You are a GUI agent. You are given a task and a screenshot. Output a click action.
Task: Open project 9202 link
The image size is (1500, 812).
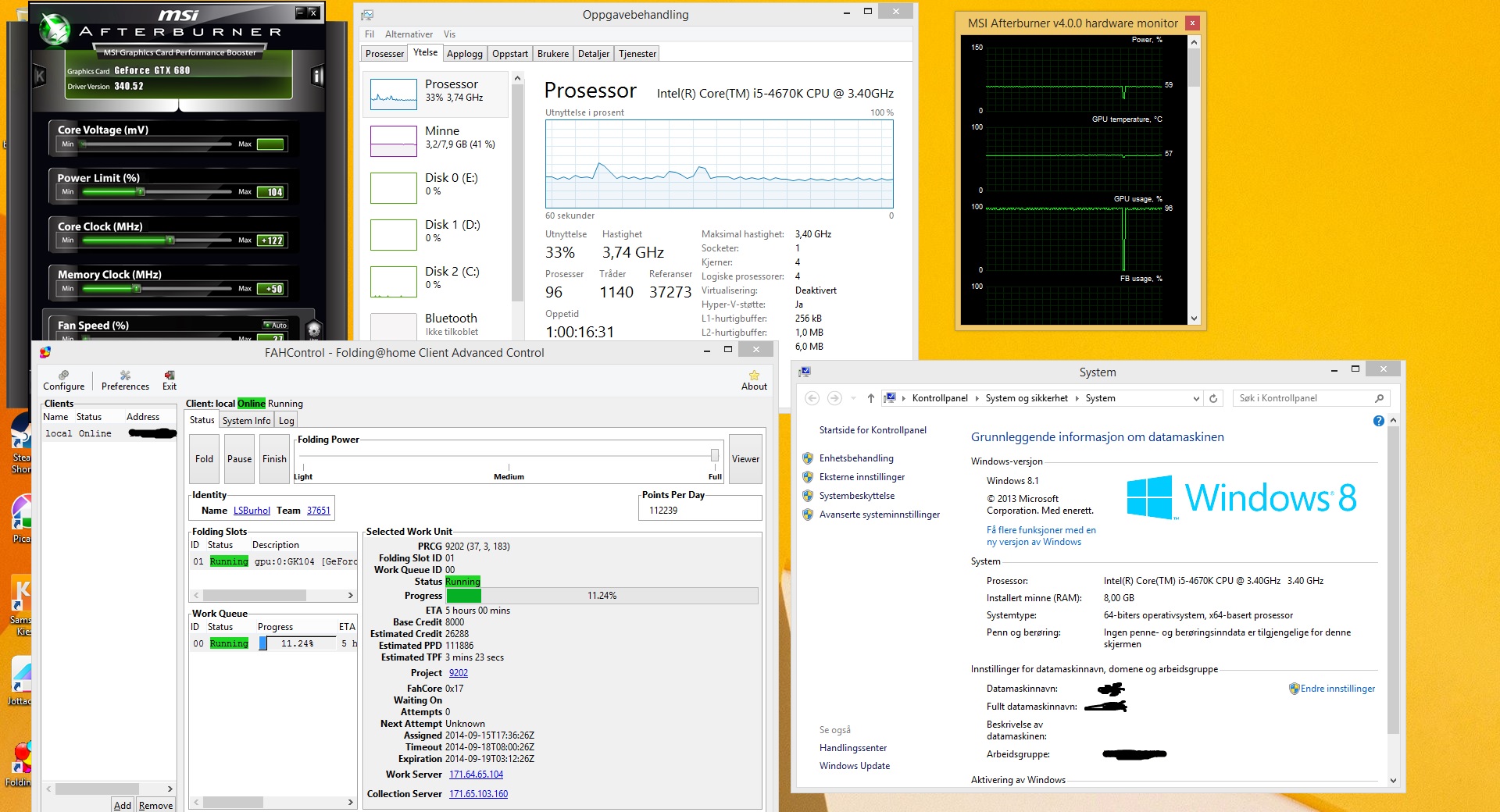pyautogui.click(x=459, y=673)
